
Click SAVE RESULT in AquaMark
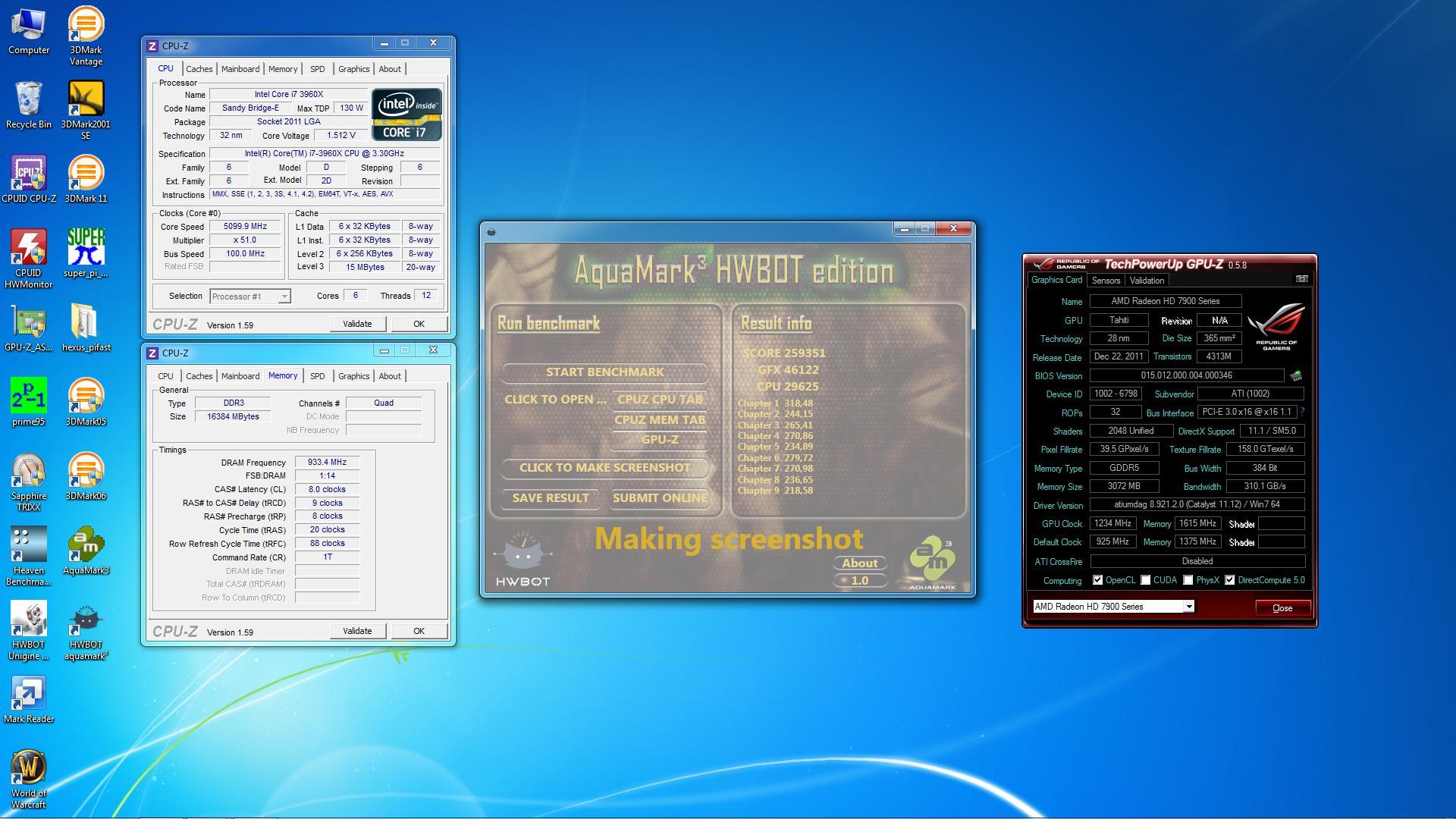pos(551,498)
